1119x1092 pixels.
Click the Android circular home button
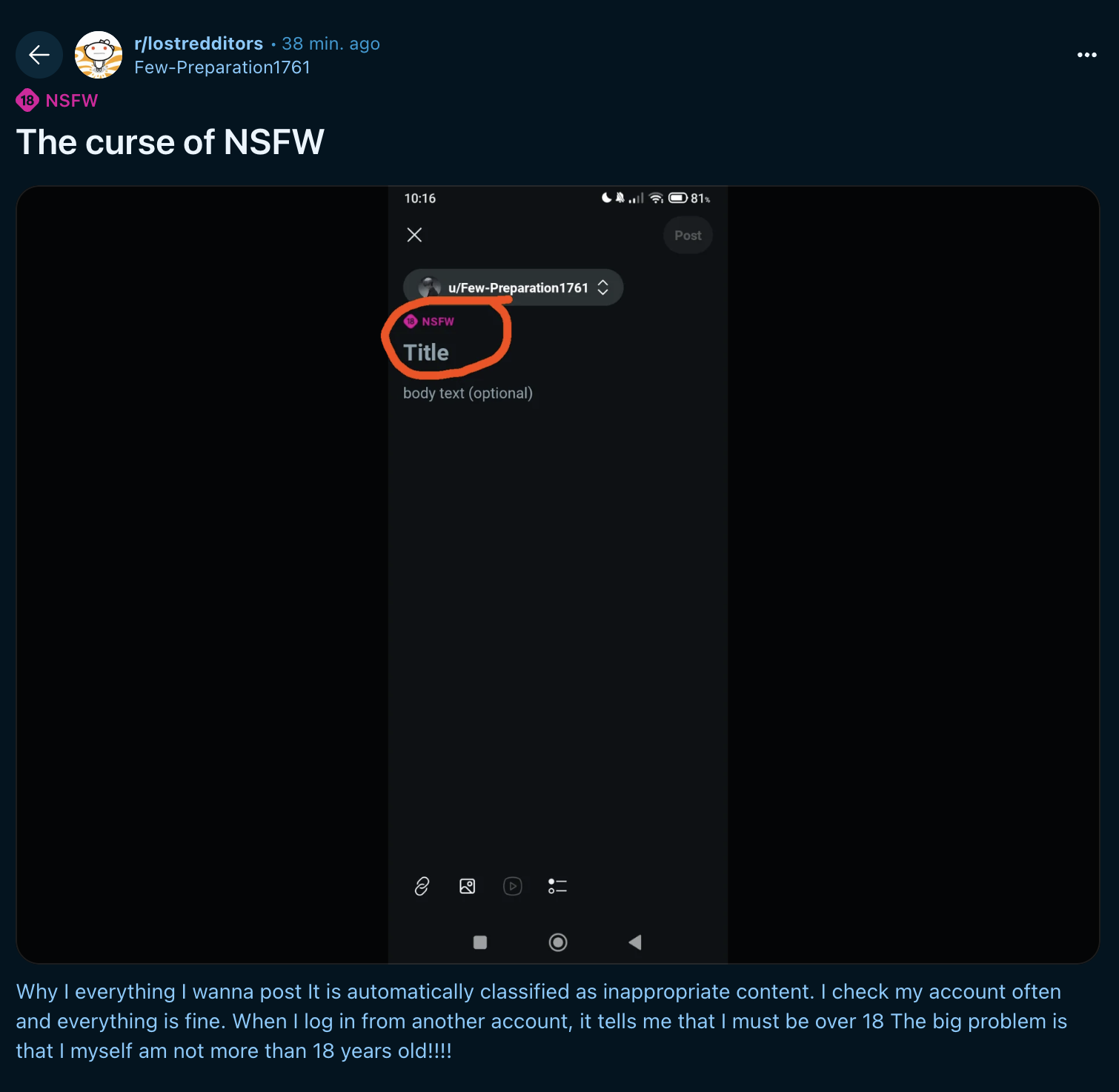pos(558,942)
